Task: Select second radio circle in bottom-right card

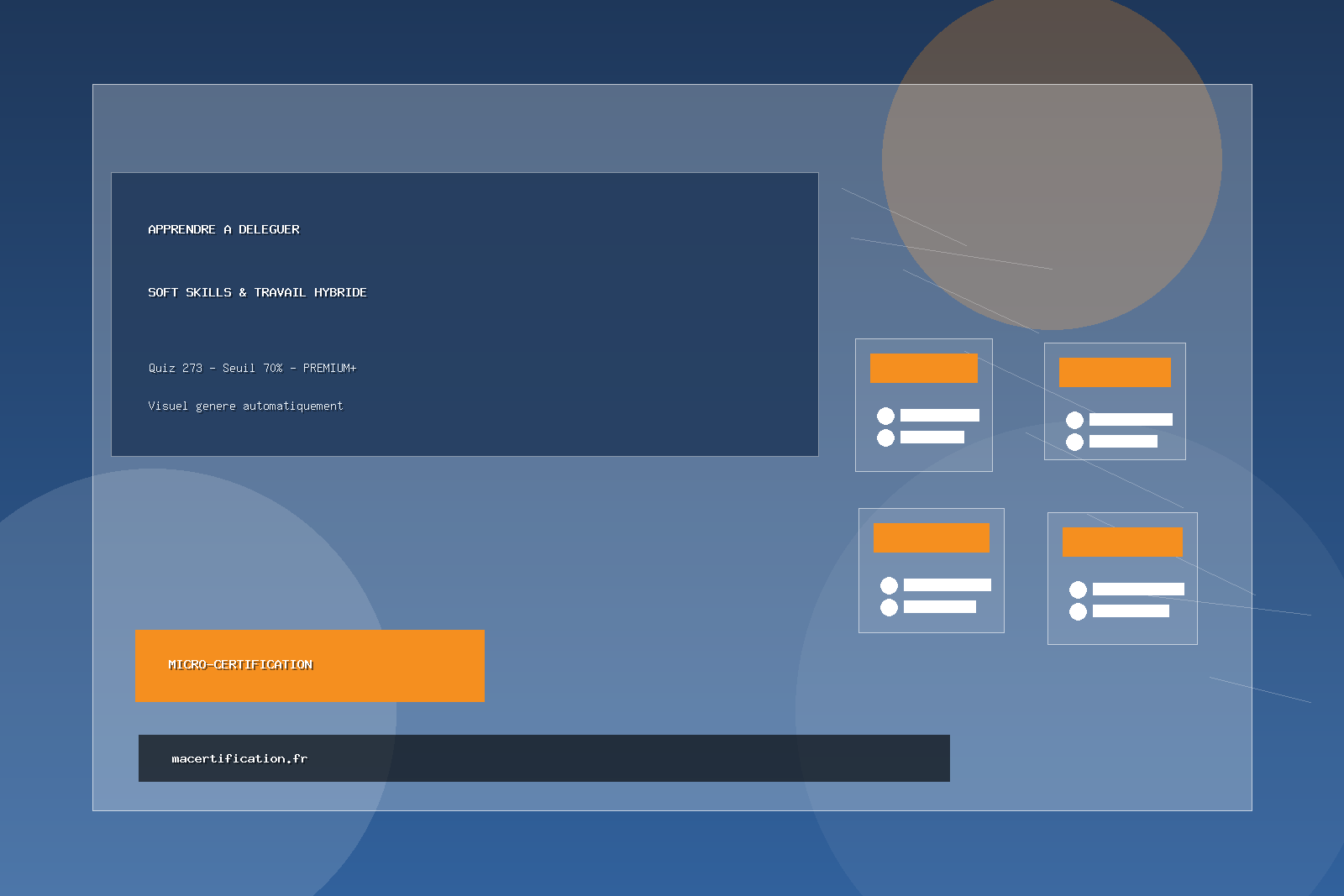Action: coord(1078,611)
